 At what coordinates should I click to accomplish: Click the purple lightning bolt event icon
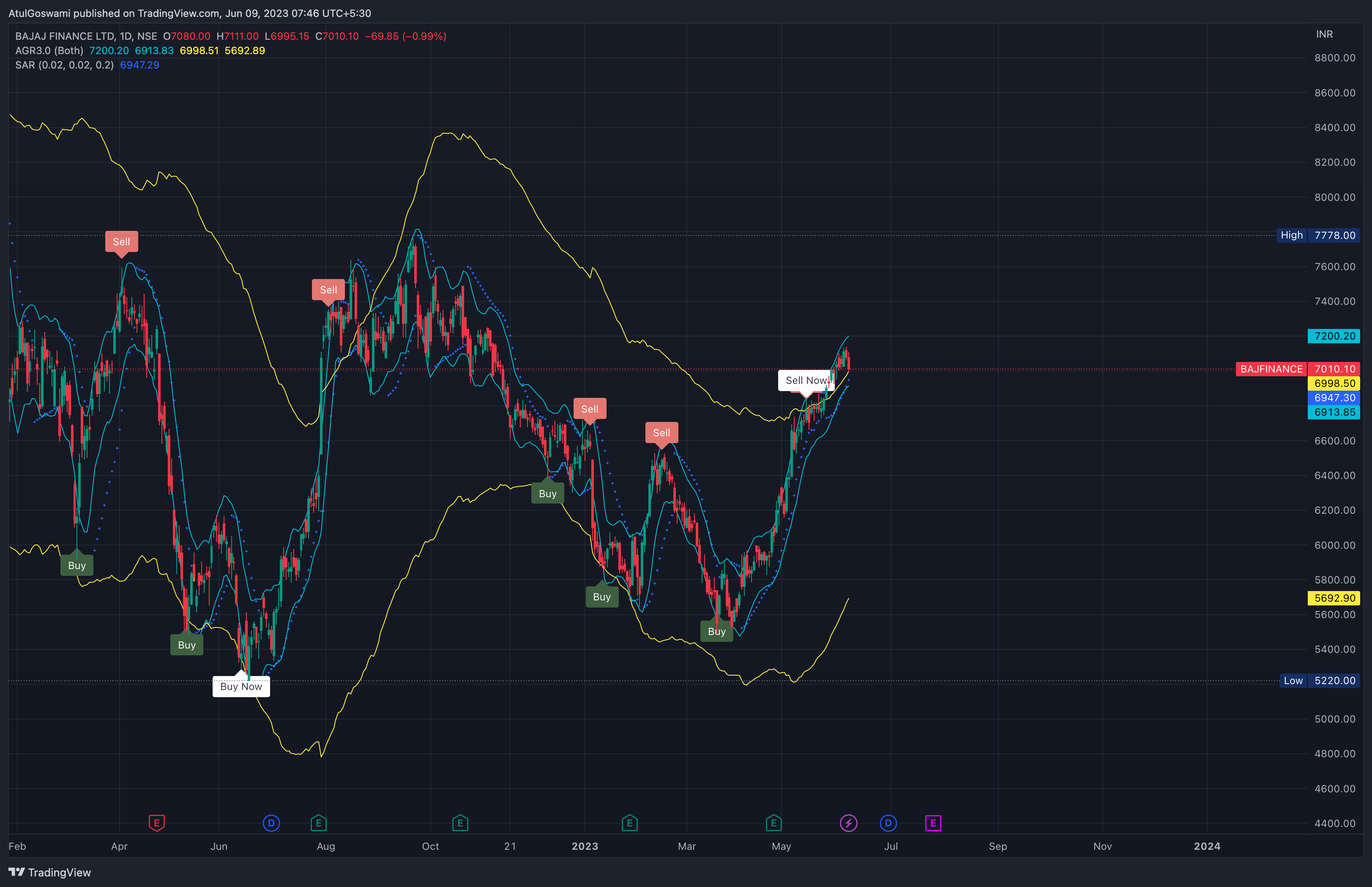848,823
